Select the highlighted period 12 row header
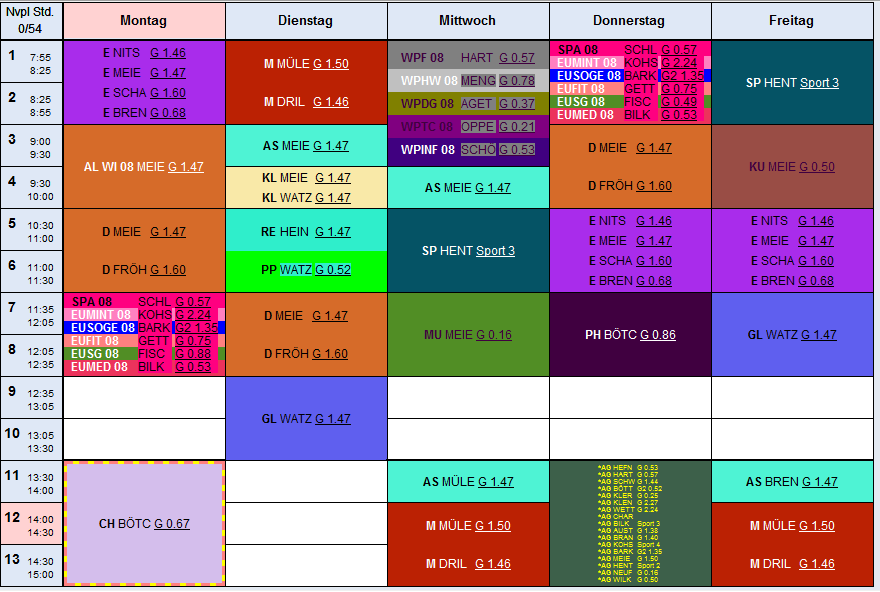This screenshot has width=880, height=592. tap(32, 524)
